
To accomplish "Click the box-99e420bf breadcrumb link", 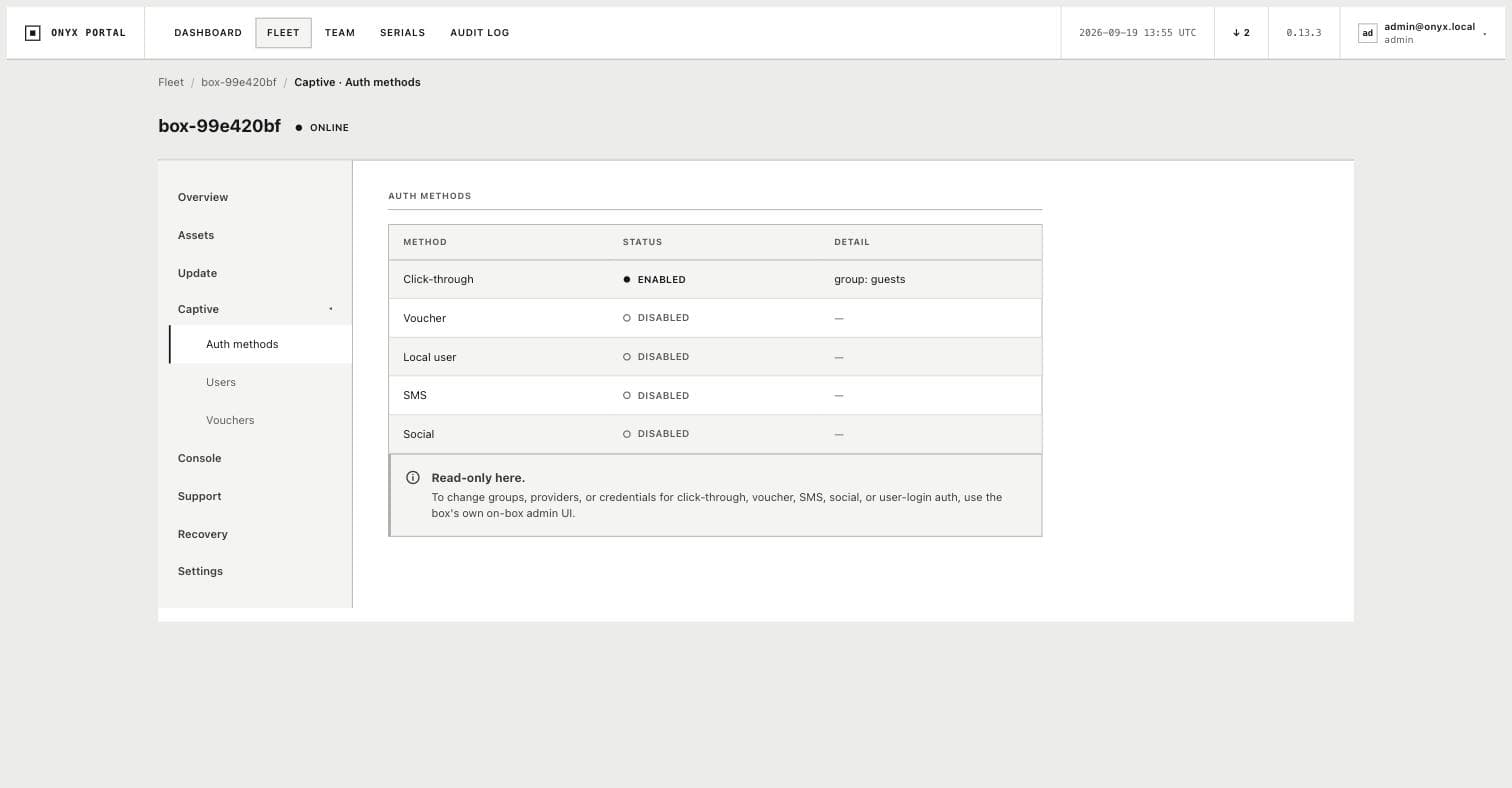I will click(239, 83).
